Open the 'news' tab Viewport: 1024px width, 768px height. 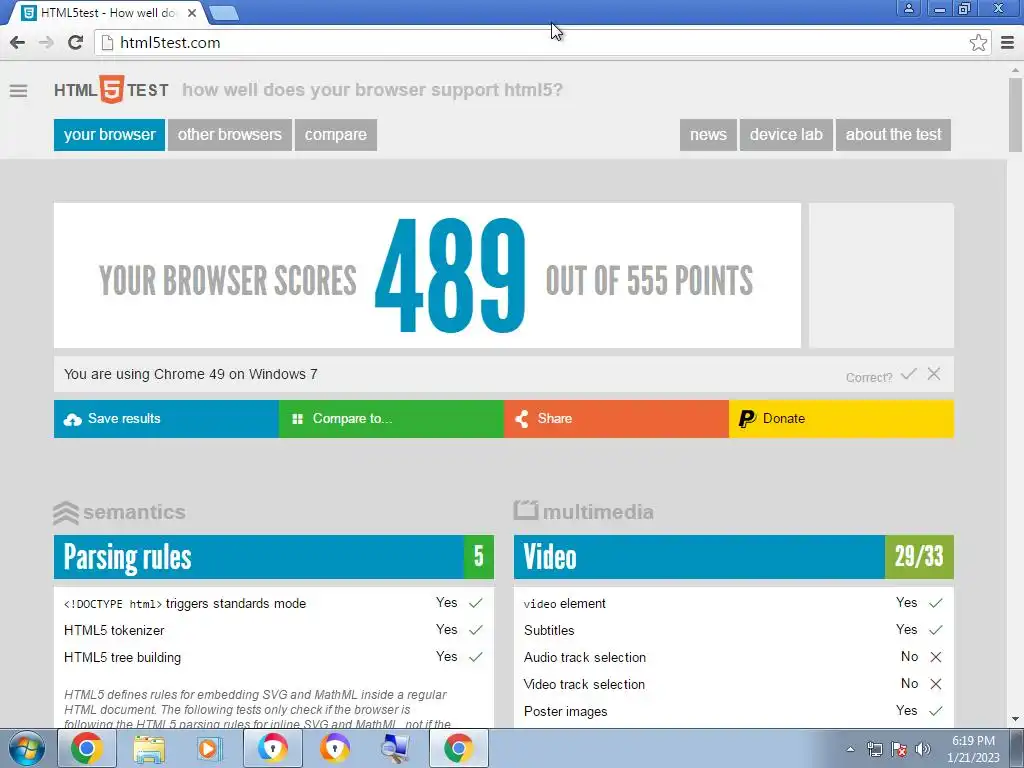click(708, 135)
